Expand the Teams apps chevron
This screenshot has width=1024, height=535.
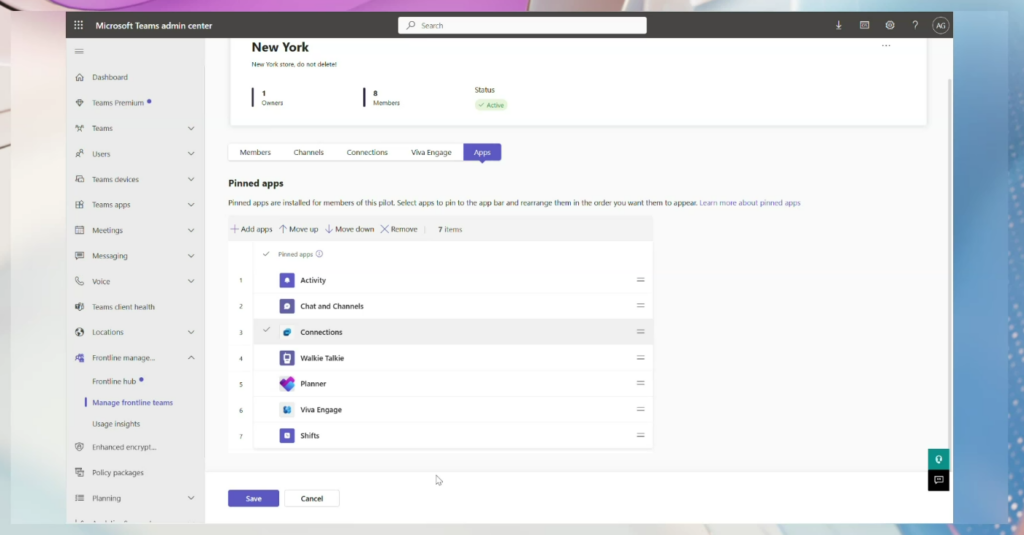(191, 204)
